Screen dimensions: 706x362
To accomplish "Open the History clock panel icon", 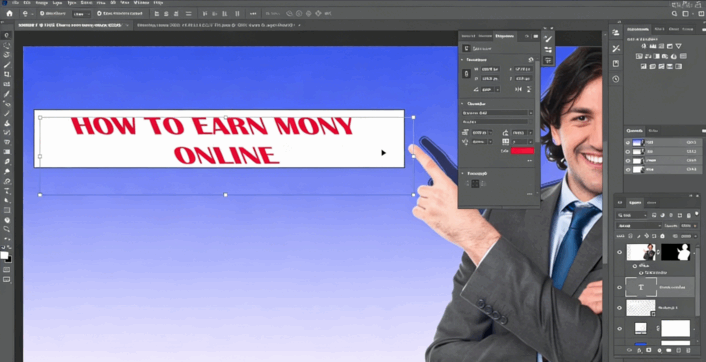I will (x=615, y=79).
